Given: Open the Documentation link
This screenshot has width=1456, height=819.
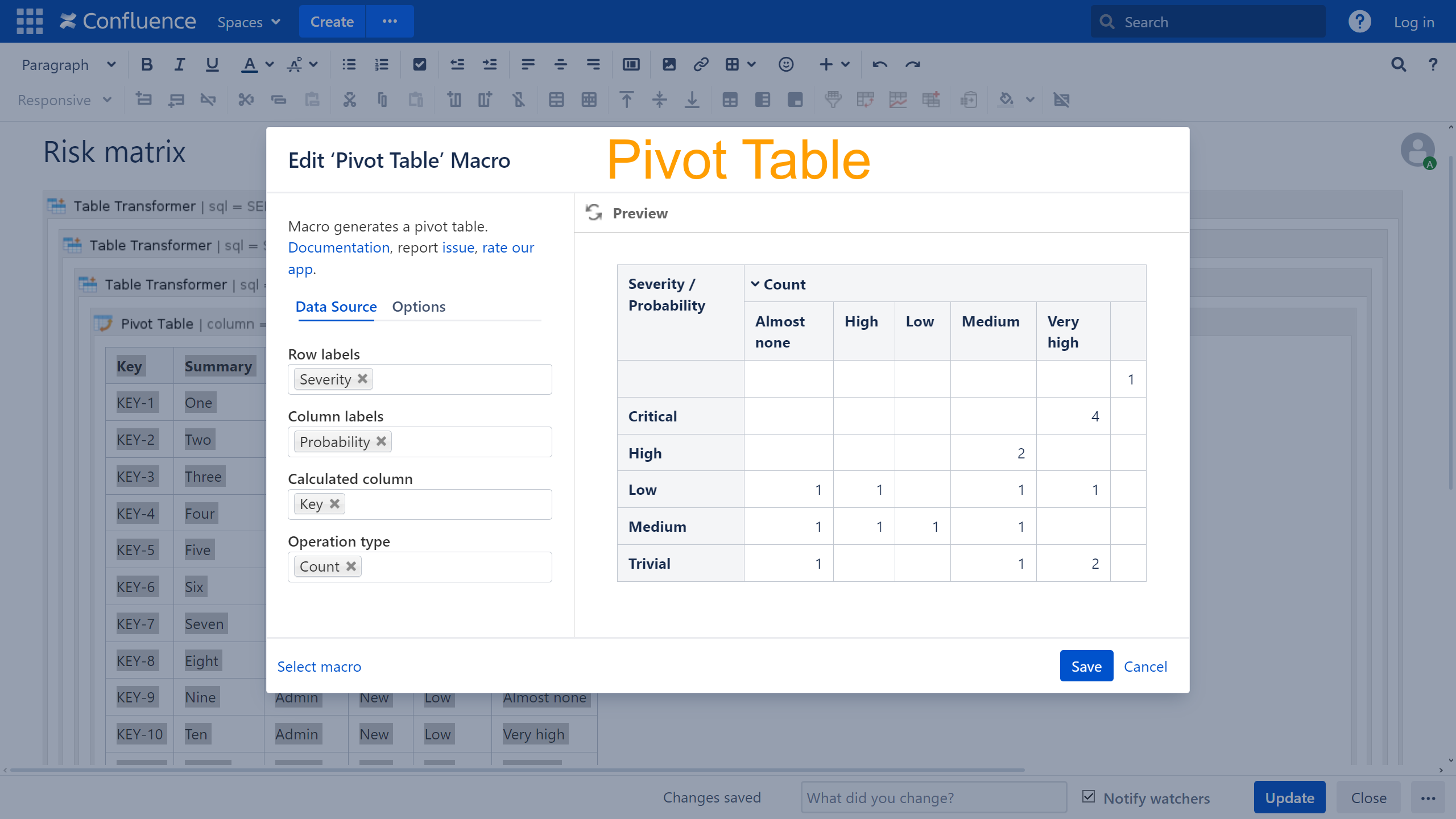Looking at the screenshot, I should [338, 247].
